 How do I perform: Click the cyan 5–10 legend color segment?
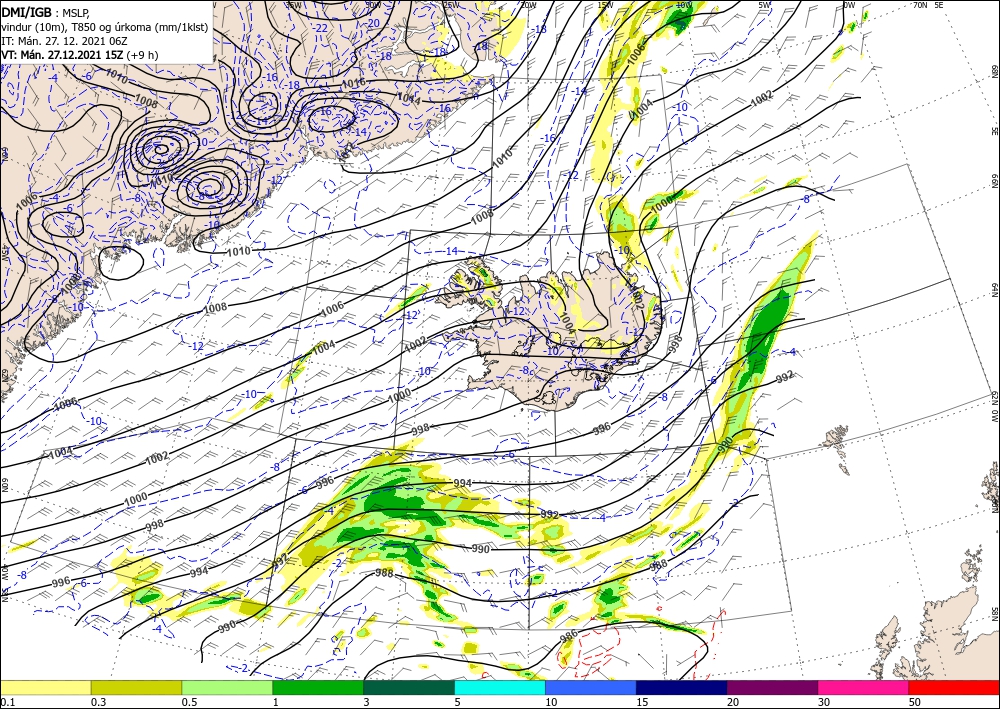click(500, 687)
